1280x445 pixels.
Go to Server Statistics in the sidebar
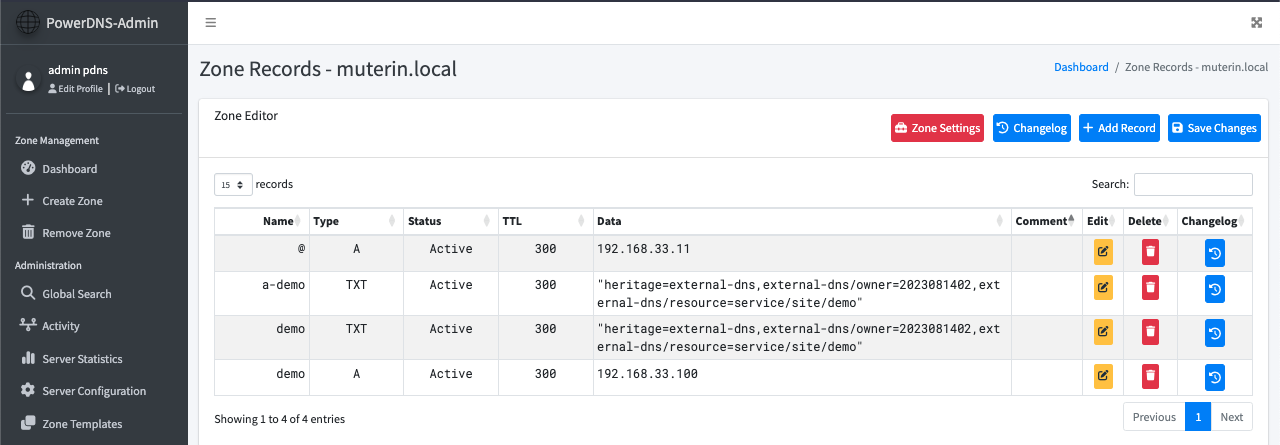pos(82,359)
